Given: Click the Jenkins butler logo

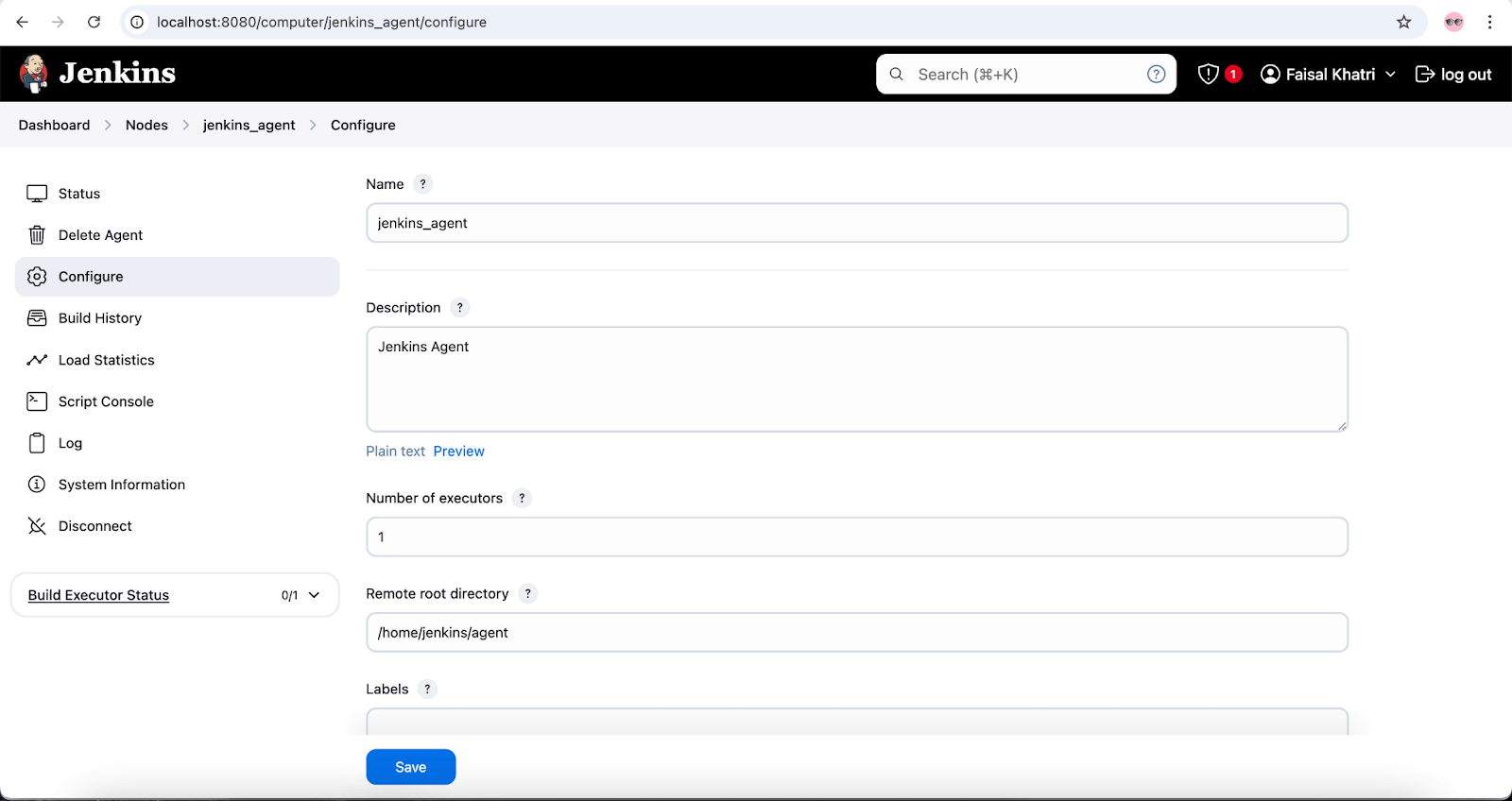Looking at the screenshot, I should click(x=34, y=74).
